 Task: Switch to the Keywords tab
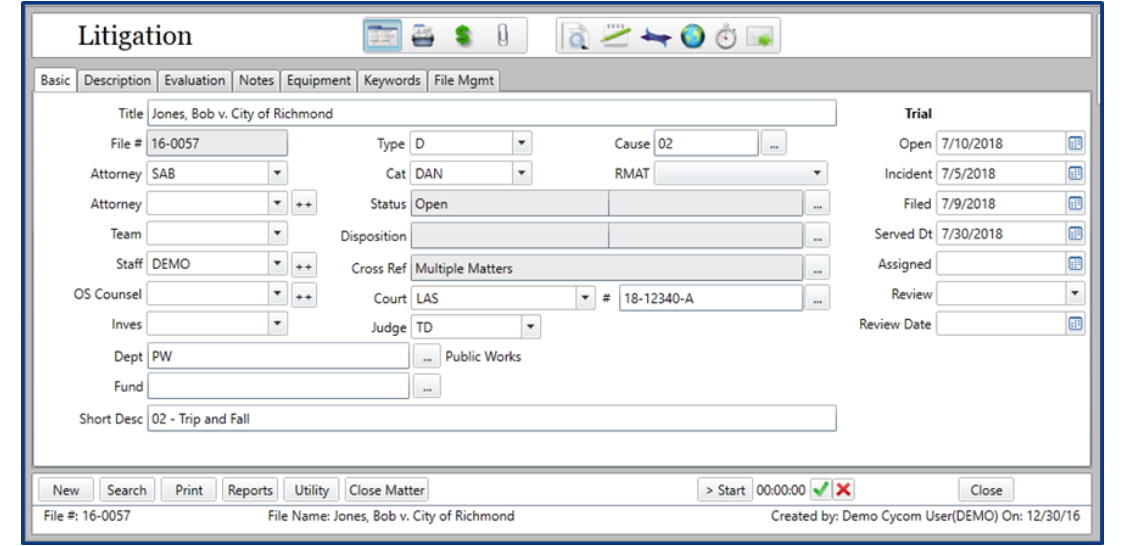click(392, 80)
